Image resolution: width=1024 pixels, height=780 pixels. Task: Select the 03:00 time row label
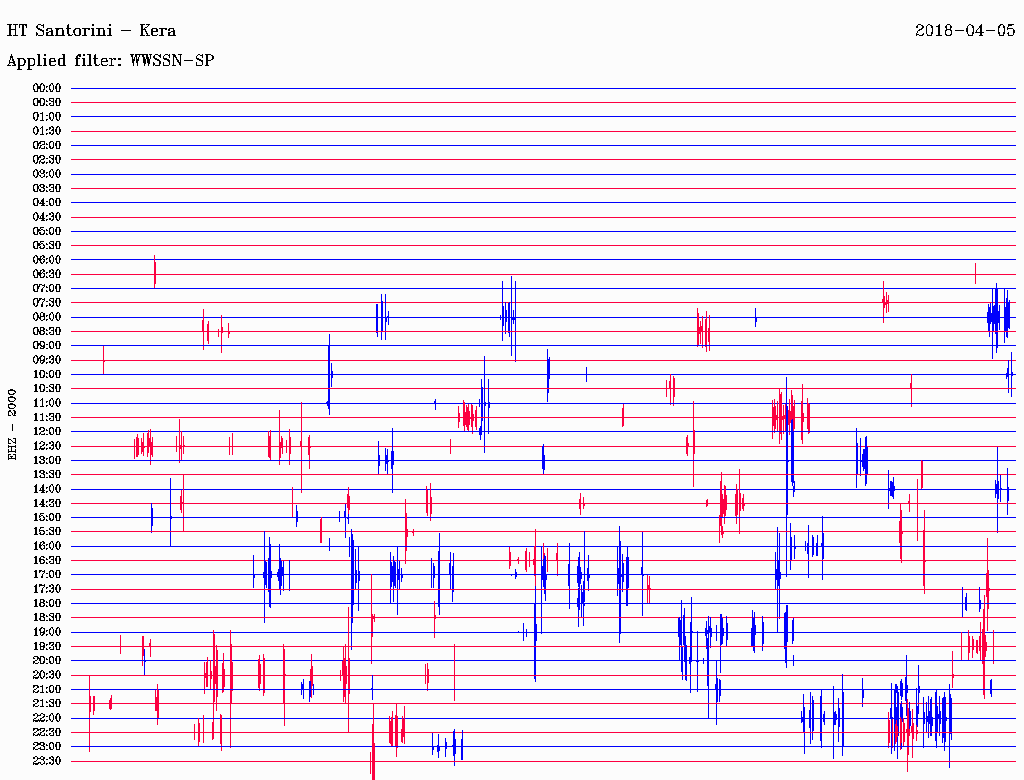tap(47, 174)
